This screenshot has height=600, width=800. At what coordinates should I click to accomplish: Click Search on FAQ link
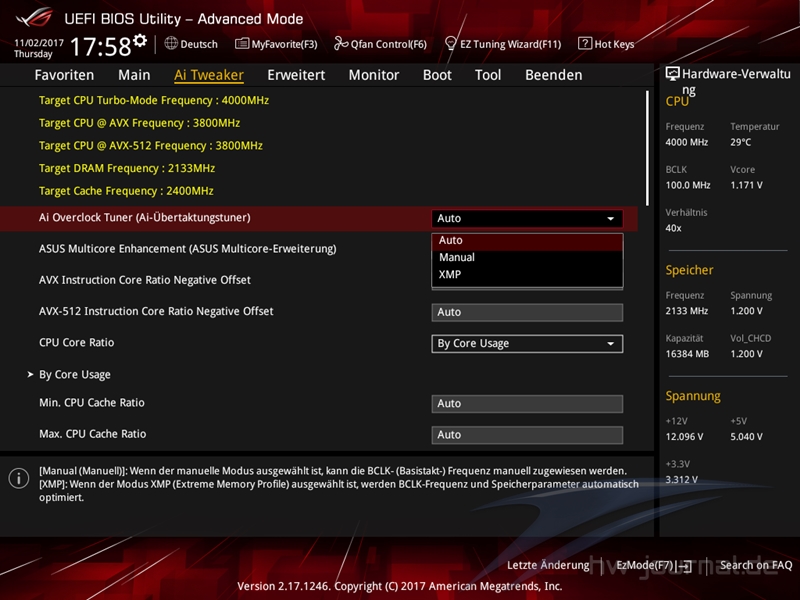point(756,565)
